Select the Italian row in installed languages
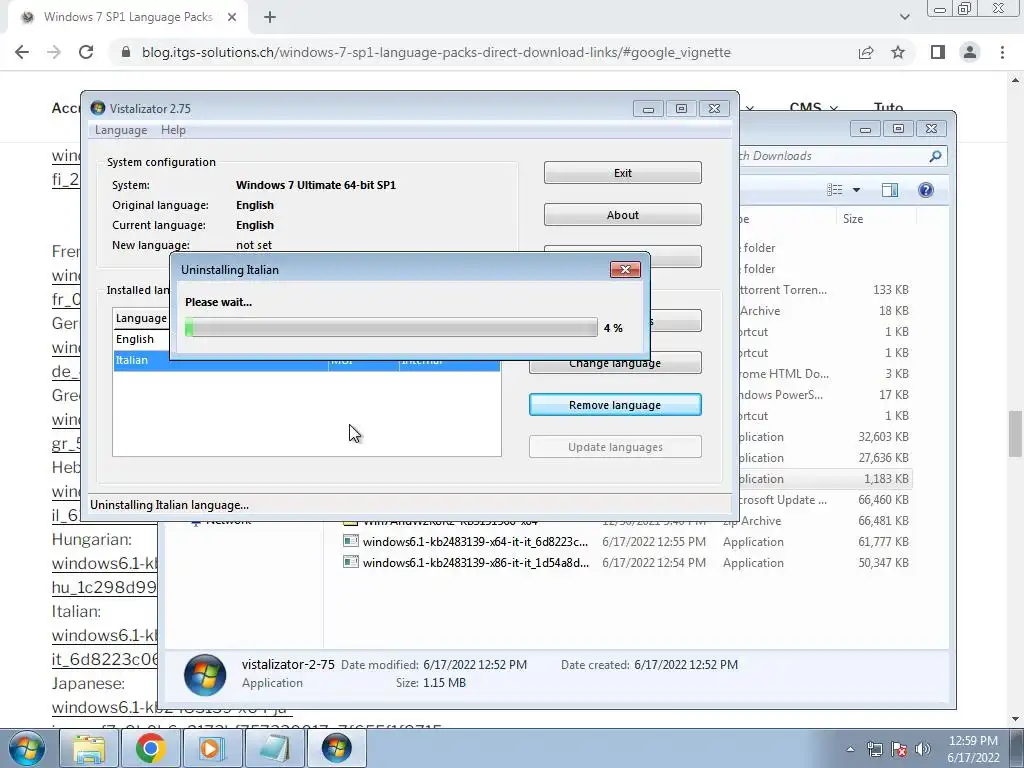1024x768 pixels. point(306,361)
